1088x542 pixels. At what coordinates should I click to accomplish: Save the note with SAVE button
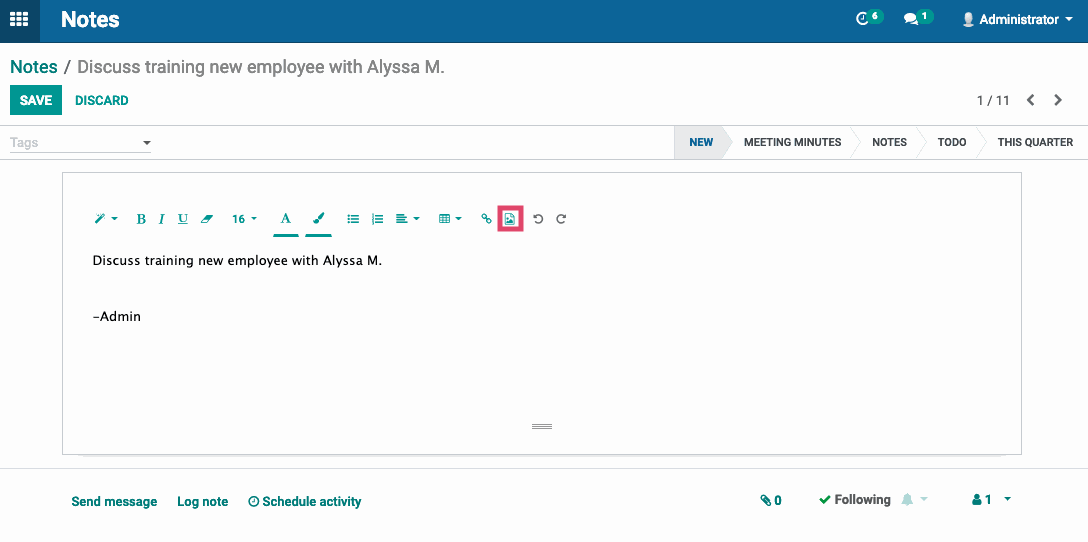click(x=36, y=100)
